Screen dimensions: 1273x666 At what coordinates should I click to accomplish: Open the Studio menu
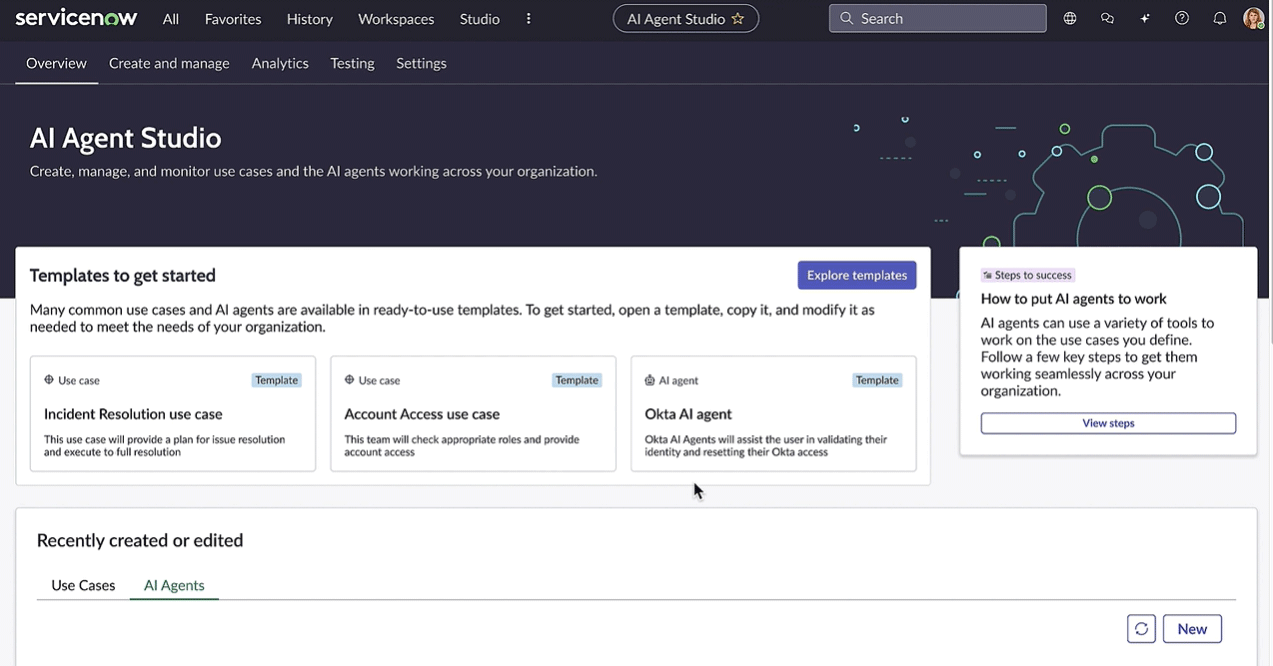pyautogui.click(x=480, y=19)
